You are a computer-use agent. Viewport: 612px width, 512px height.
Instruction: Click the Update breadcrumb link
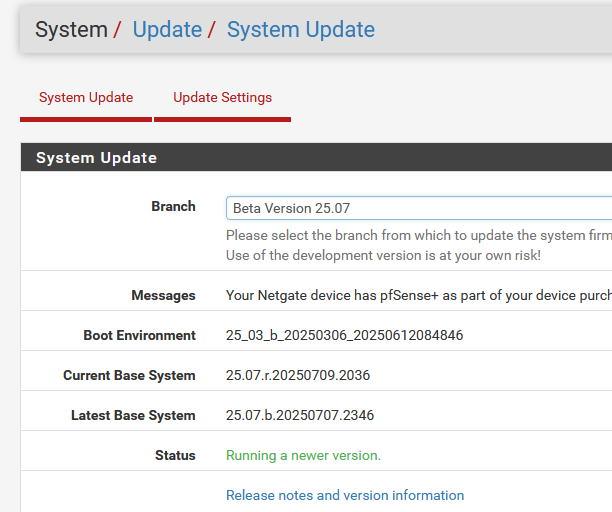coord(167,30)
